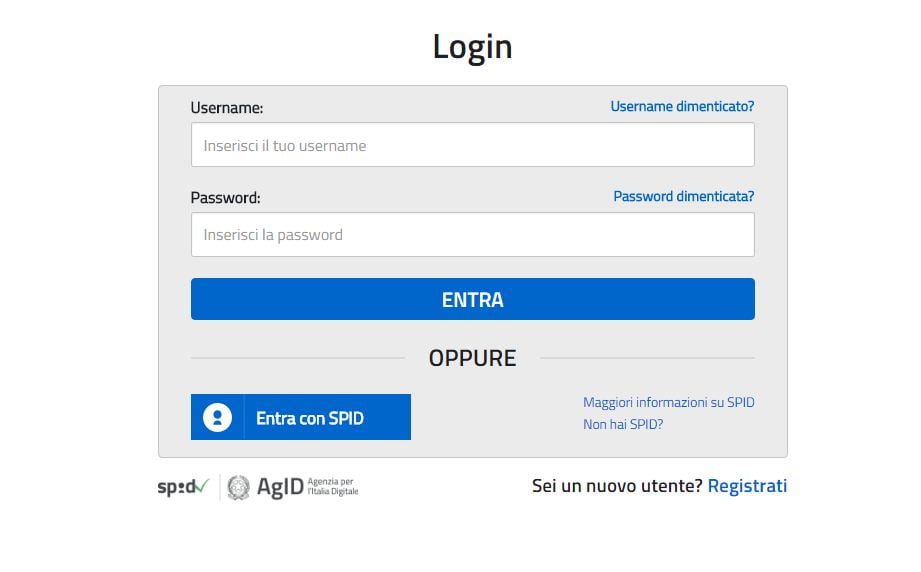
Task: Click the Login page heading
Action: coord(472,47)
